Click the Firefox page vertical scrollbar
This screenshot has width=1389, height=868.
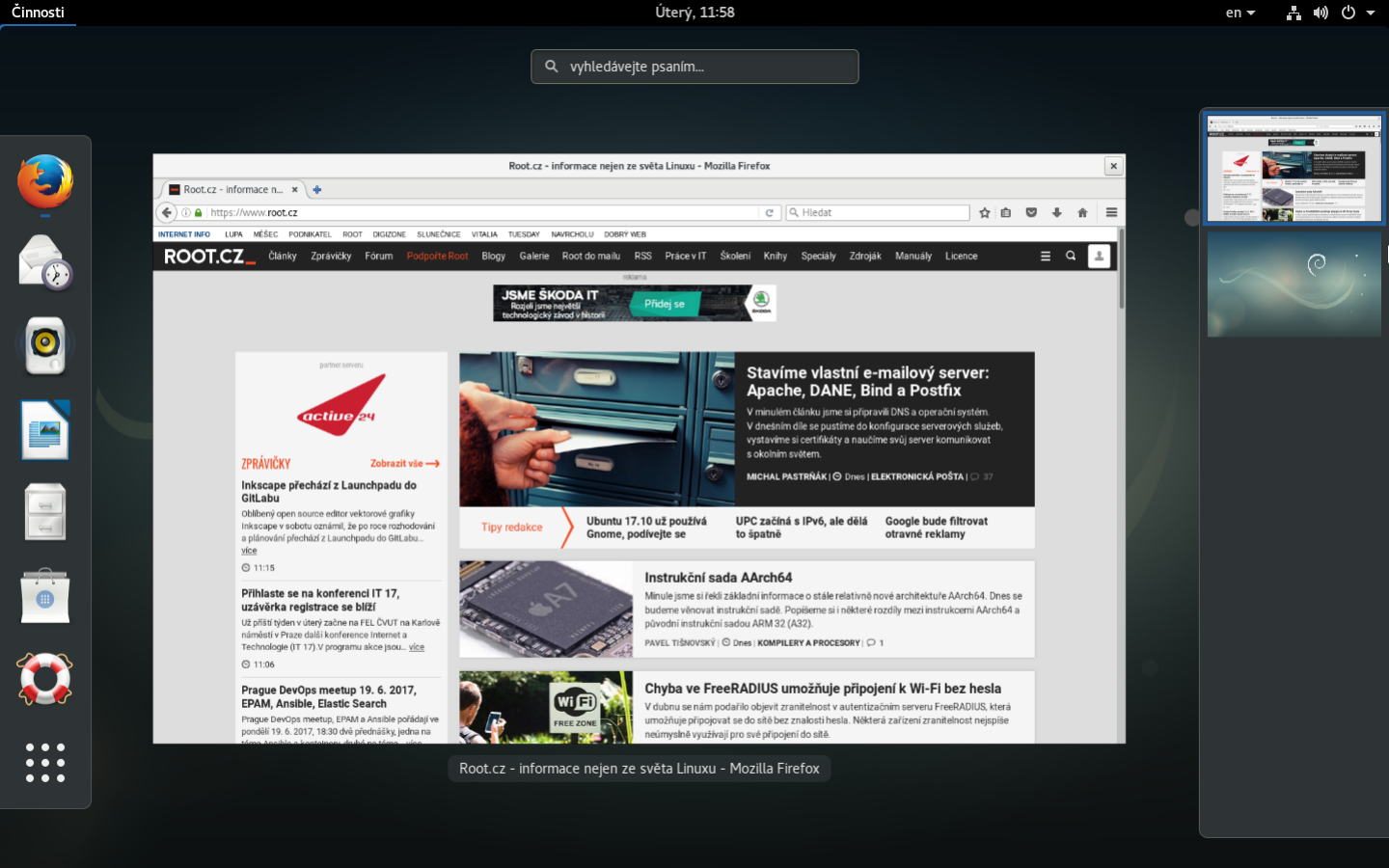[1122, 270]
